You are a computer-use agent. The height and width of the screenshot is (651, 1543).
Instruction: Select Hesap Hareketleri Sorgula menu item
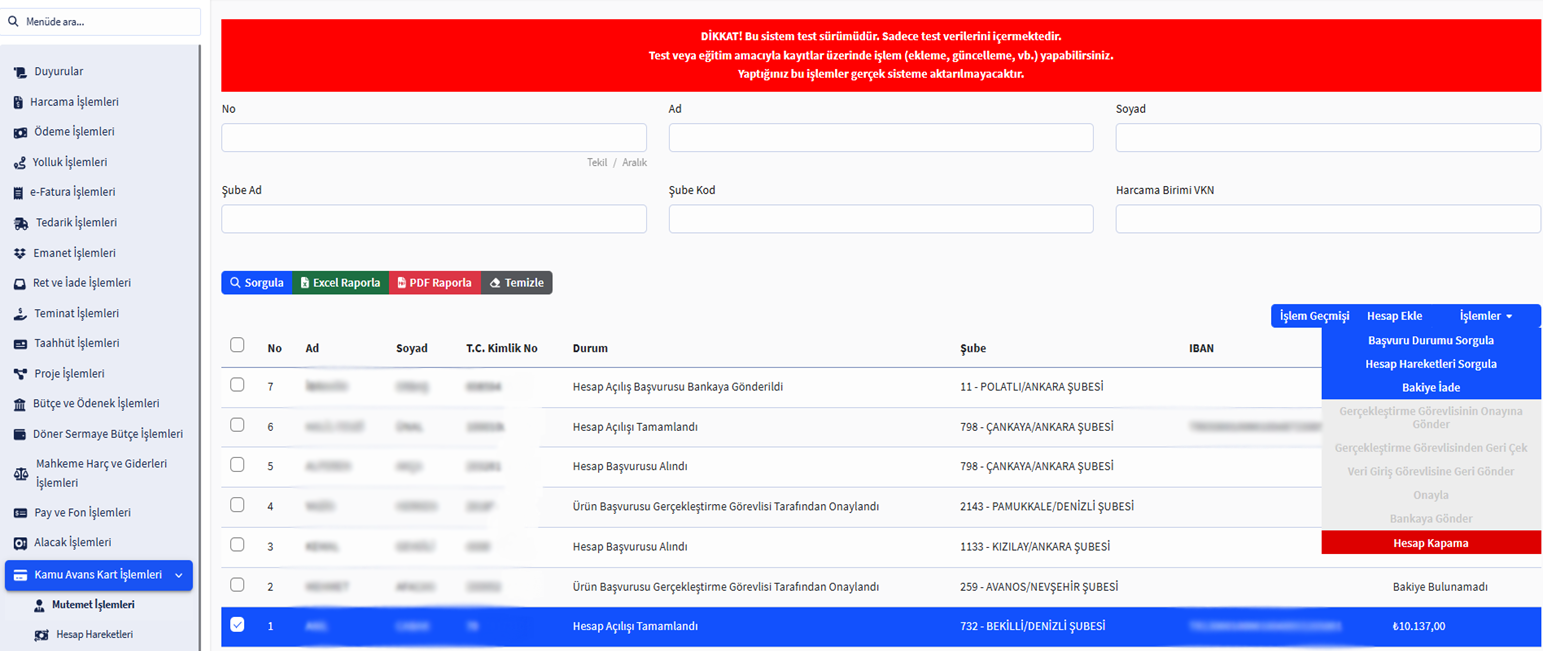coord(1430,364)
